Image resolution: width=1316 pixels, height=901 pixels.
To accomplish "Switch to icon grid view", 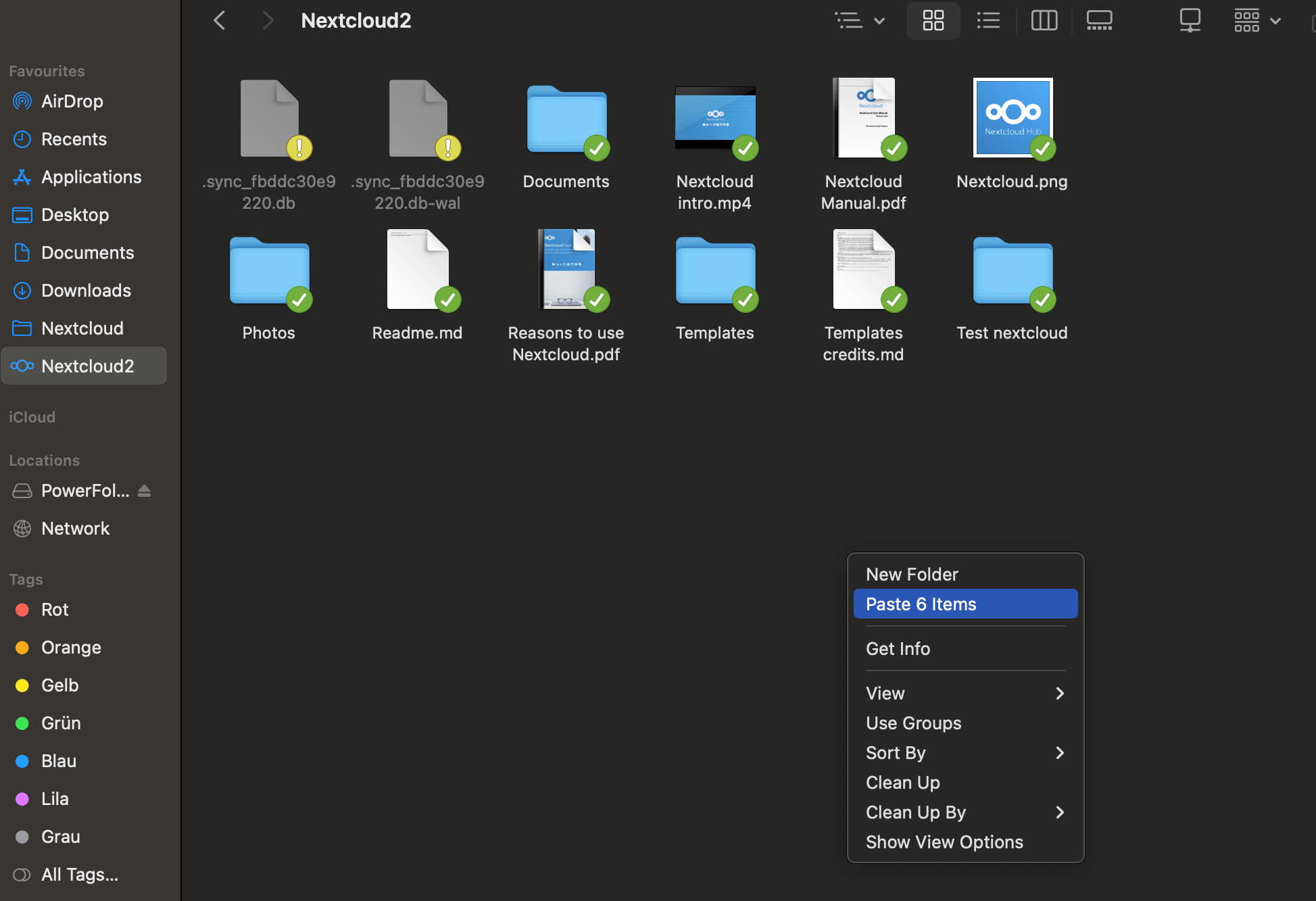I will click(x=933, y=20).
